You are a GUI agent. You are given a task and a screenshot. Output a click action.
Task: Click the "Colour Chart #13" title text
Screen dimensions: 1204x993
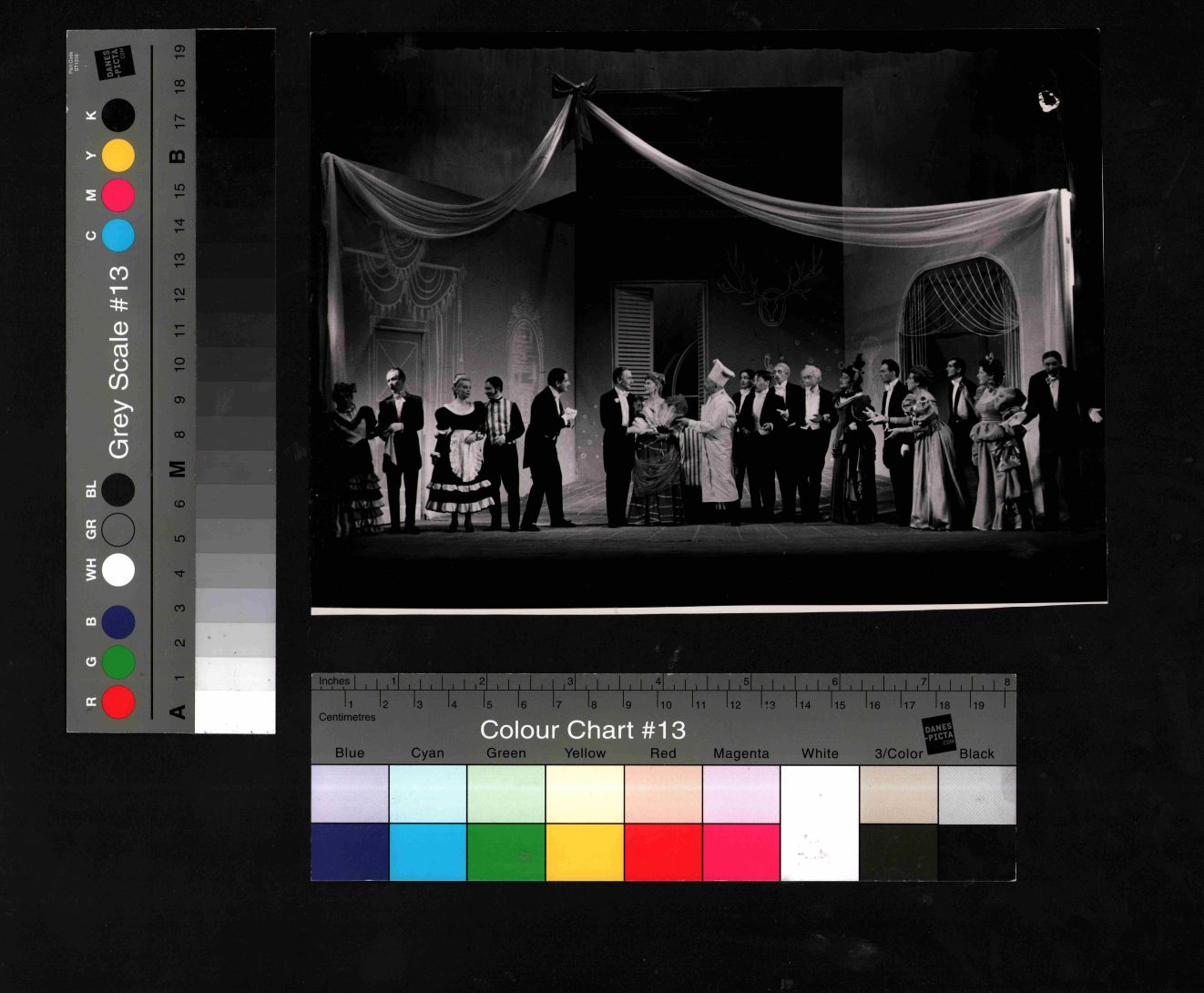tap(582, 730)
